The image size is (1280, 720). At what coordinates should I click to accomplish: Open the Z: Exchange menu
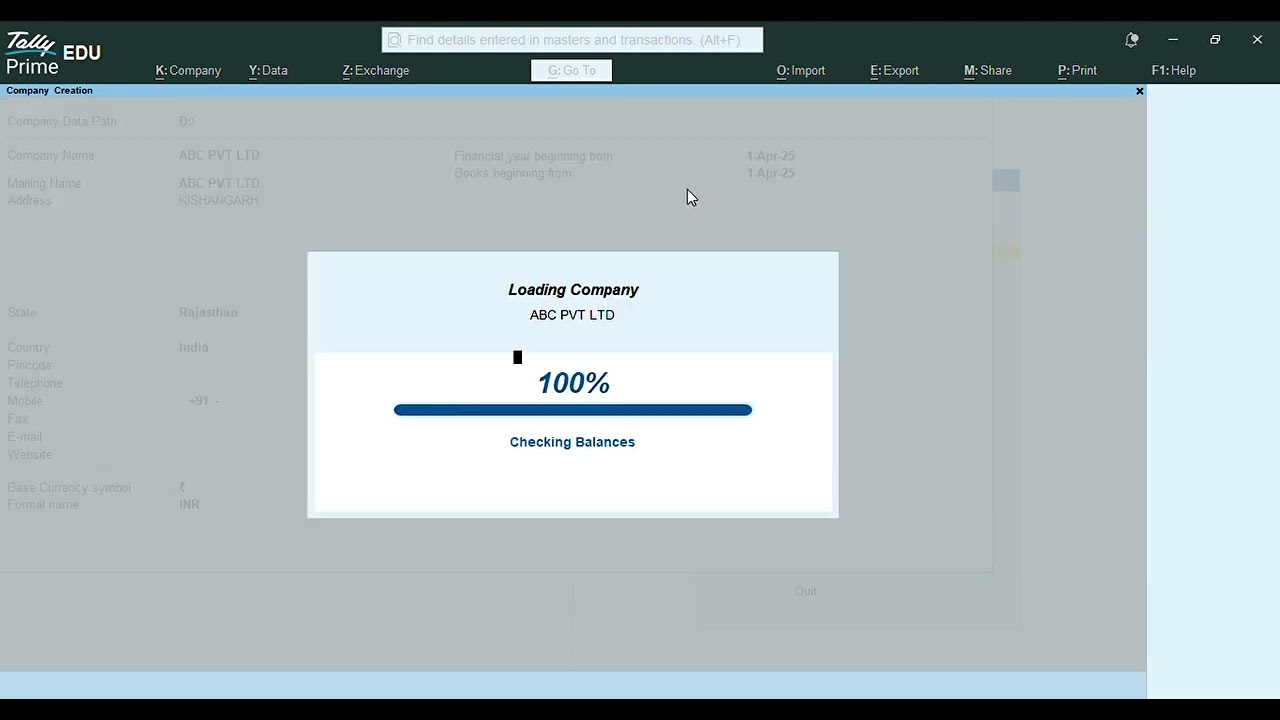click(x=376, y=71)
